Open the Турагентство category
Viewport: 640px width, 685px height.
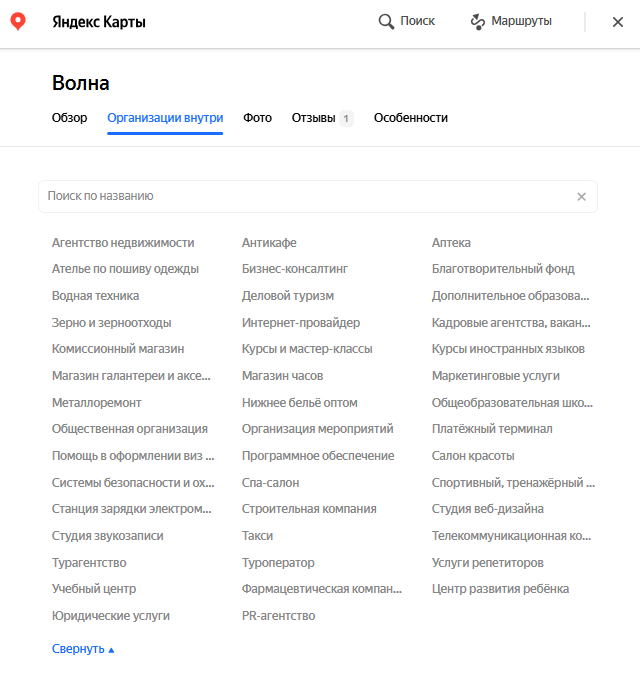[89, 563]
